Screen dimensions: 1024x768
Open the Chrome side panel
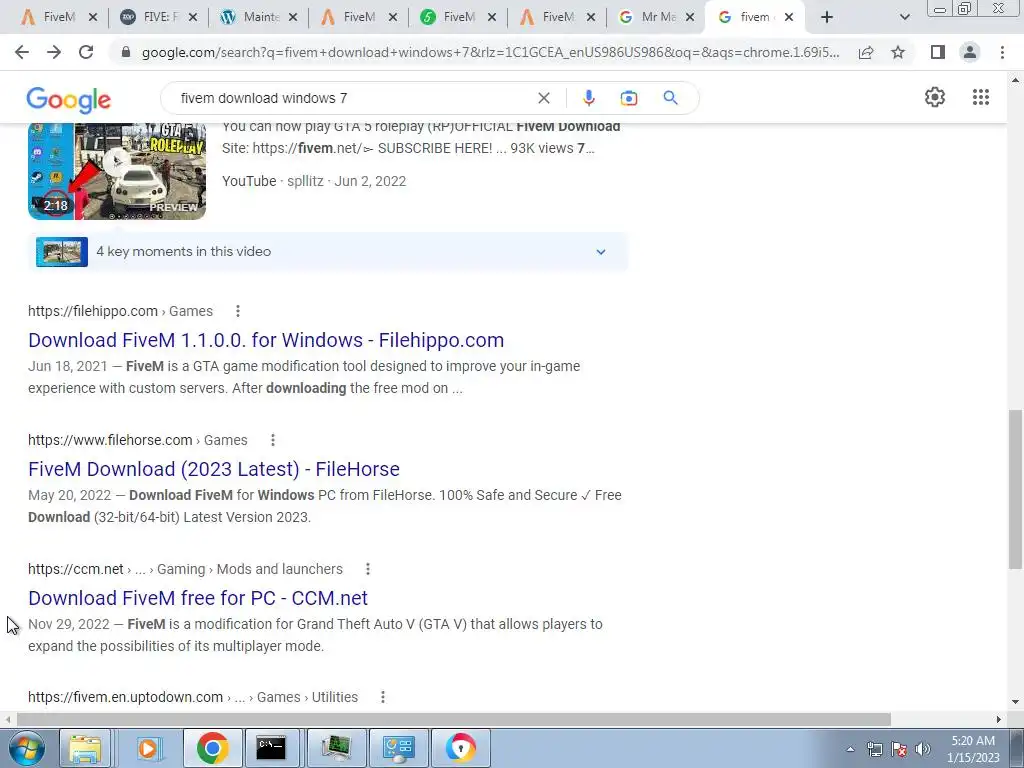pyautogui.click(x=938, y=52)
